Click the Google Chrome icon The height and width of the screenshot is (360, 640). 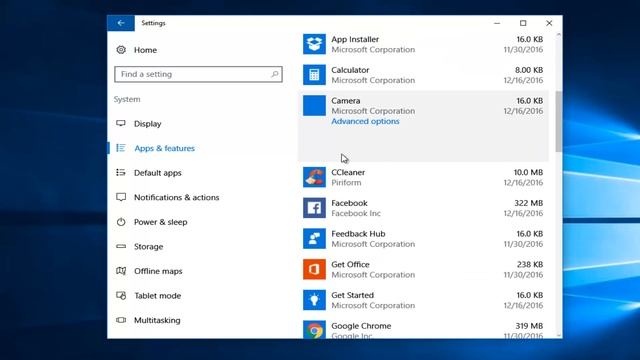click(314, 329)
